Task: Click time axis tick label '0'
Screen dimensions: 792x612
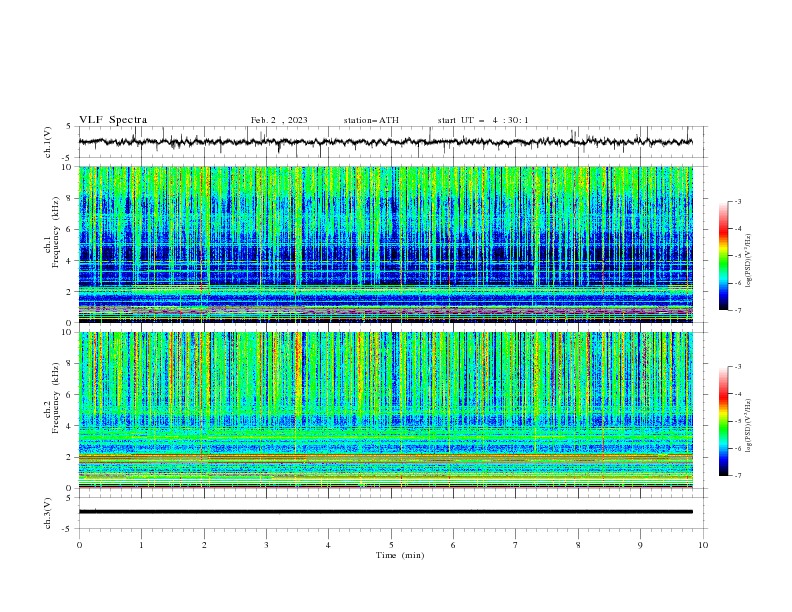Action: point(79,545)
